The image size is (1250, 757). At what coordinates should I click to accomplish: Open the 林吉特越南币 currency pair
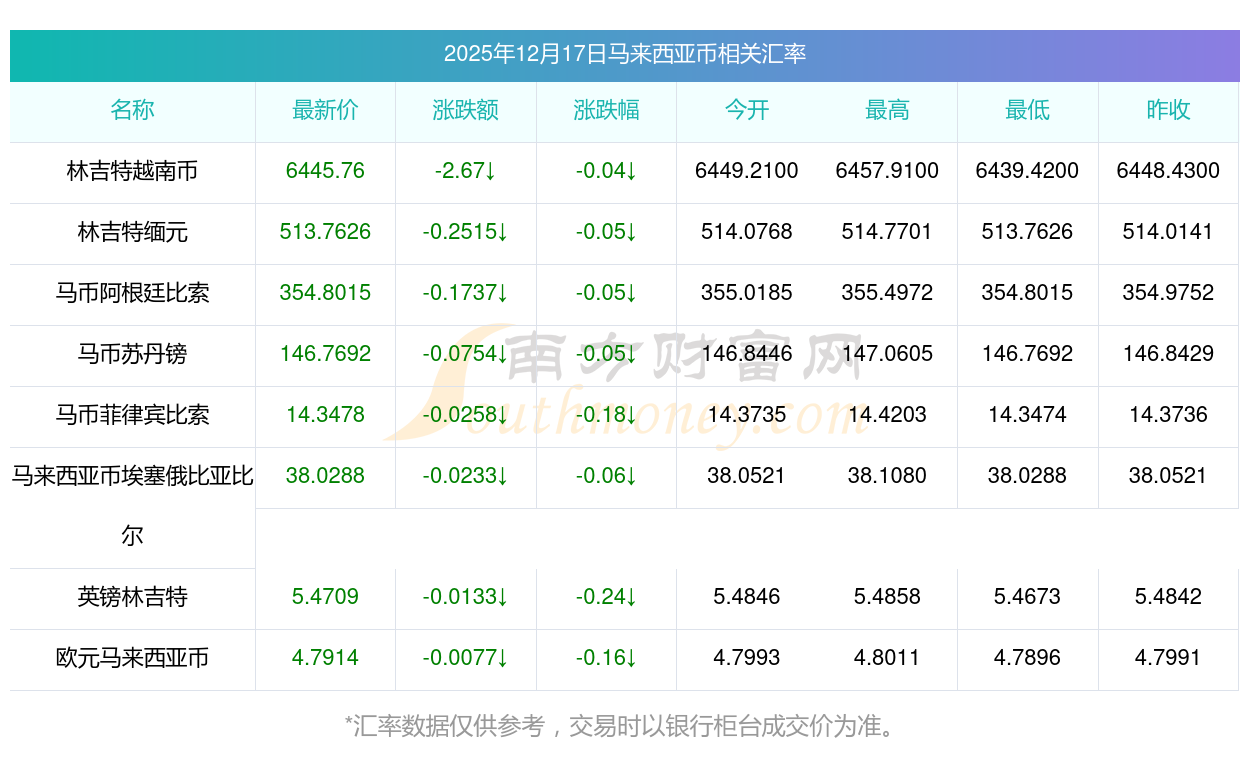[132, 171]
